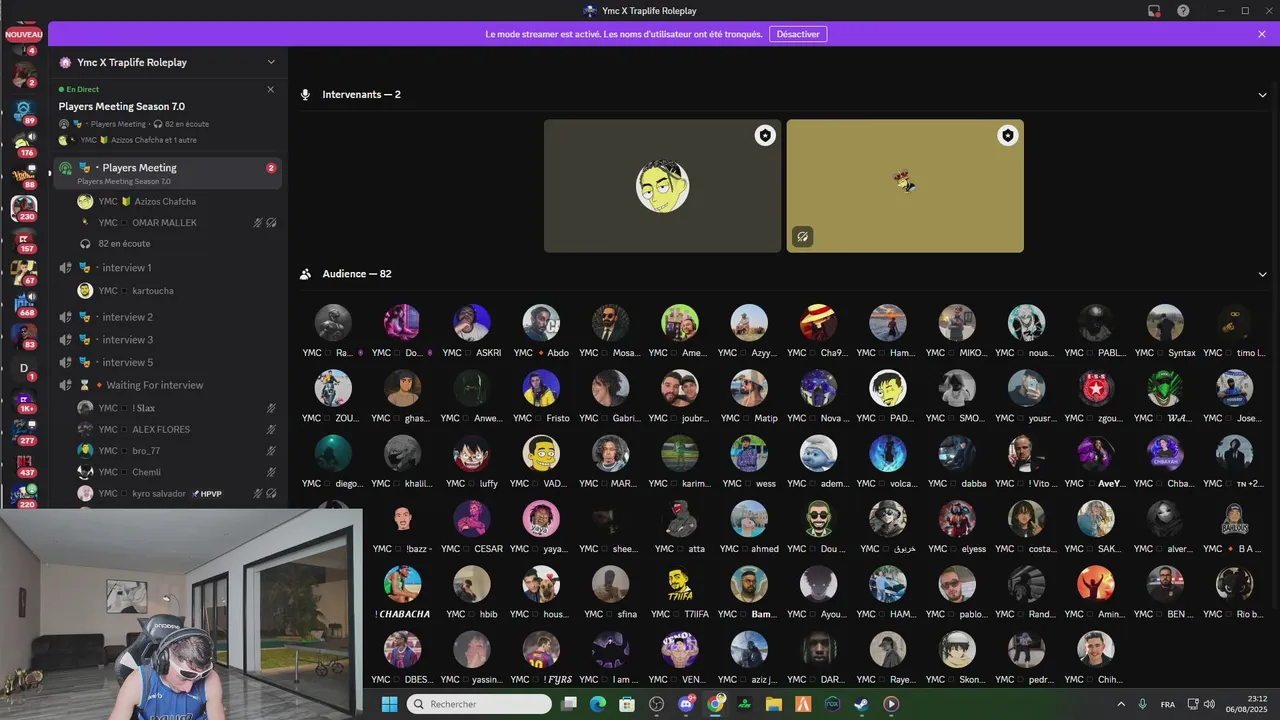Click the Désactiver streamer mode button
Image resolution: width=1280 pixels, height=720 pixels.
tap(798, 34)
